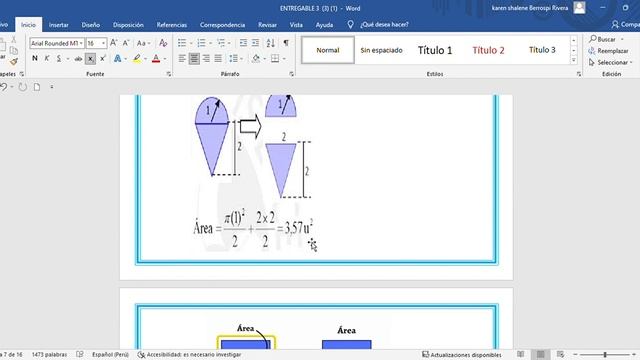Decrease font size with A-down icon
Image resolution: width=640 pixels, height=360 pixels.
tap(126, 43)
